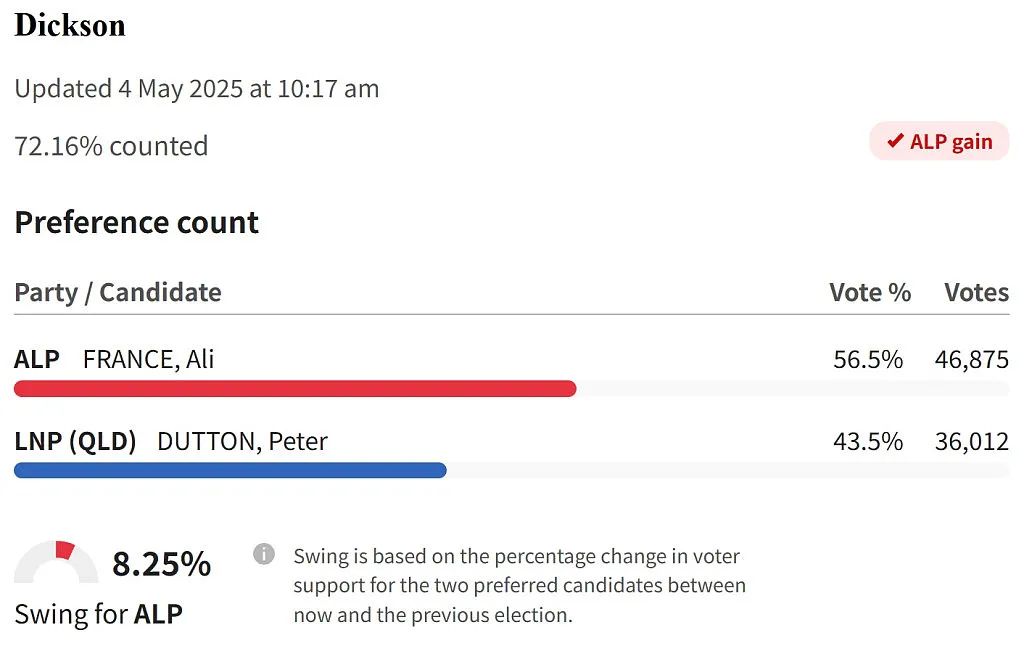Screen dimensions: 1024x654
Task: Click the 72.16% counted text
Action: coord(111,146)
